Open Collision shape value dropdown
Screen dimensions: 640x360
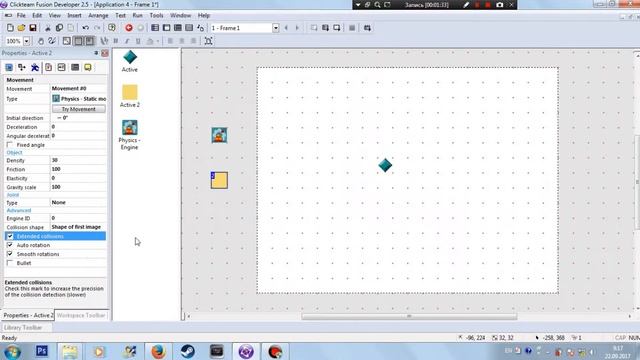(x=78, y=227)
